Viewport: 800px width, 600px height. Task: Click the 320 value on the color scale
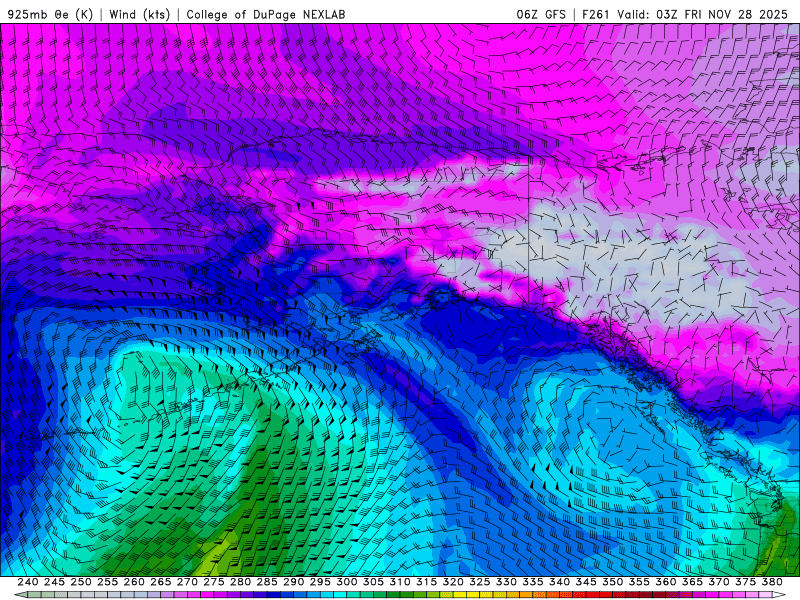(x=453, y=582)
